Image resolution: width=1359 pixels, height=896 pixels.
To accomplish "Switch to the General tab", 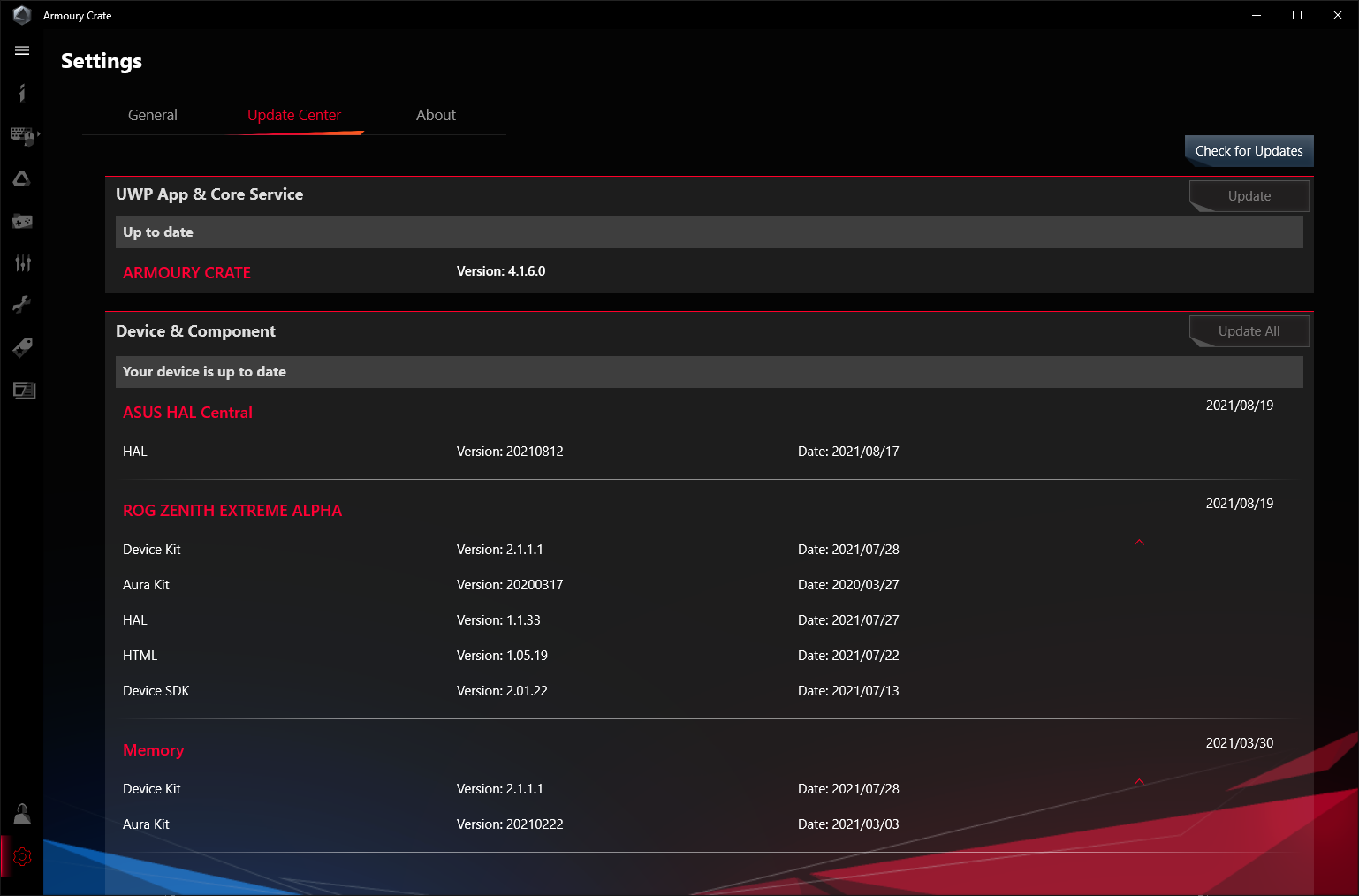I will click(153, 115).
